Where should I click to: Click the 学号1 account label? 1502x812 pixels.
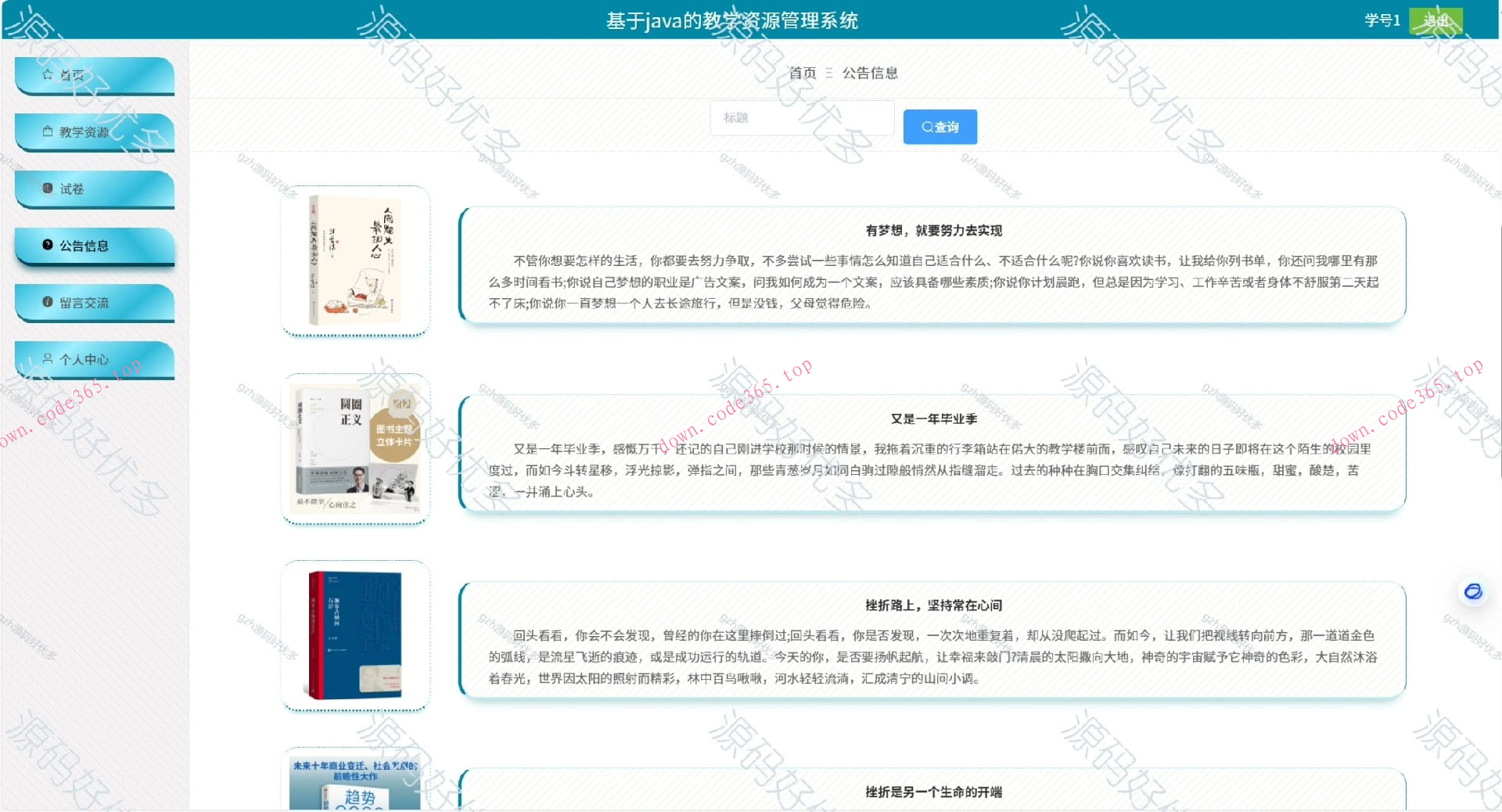1382,21
